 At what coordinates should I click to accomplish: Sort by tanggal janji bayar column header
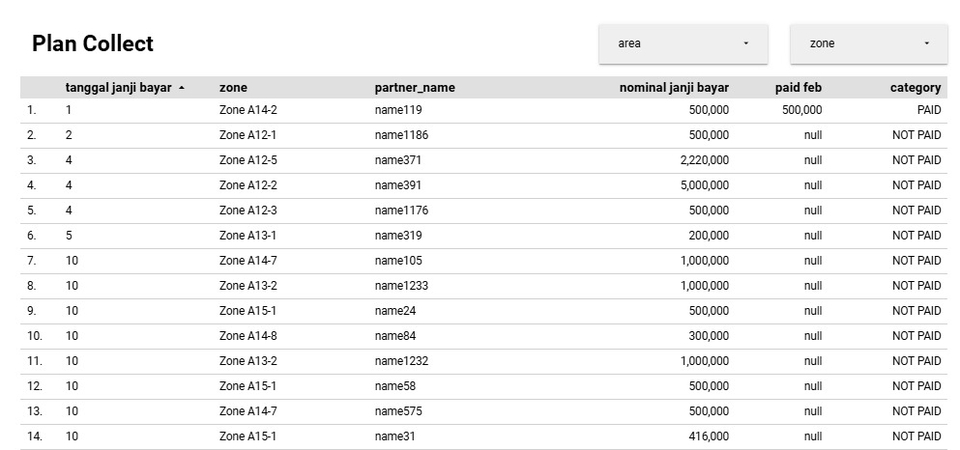[118, 88]
